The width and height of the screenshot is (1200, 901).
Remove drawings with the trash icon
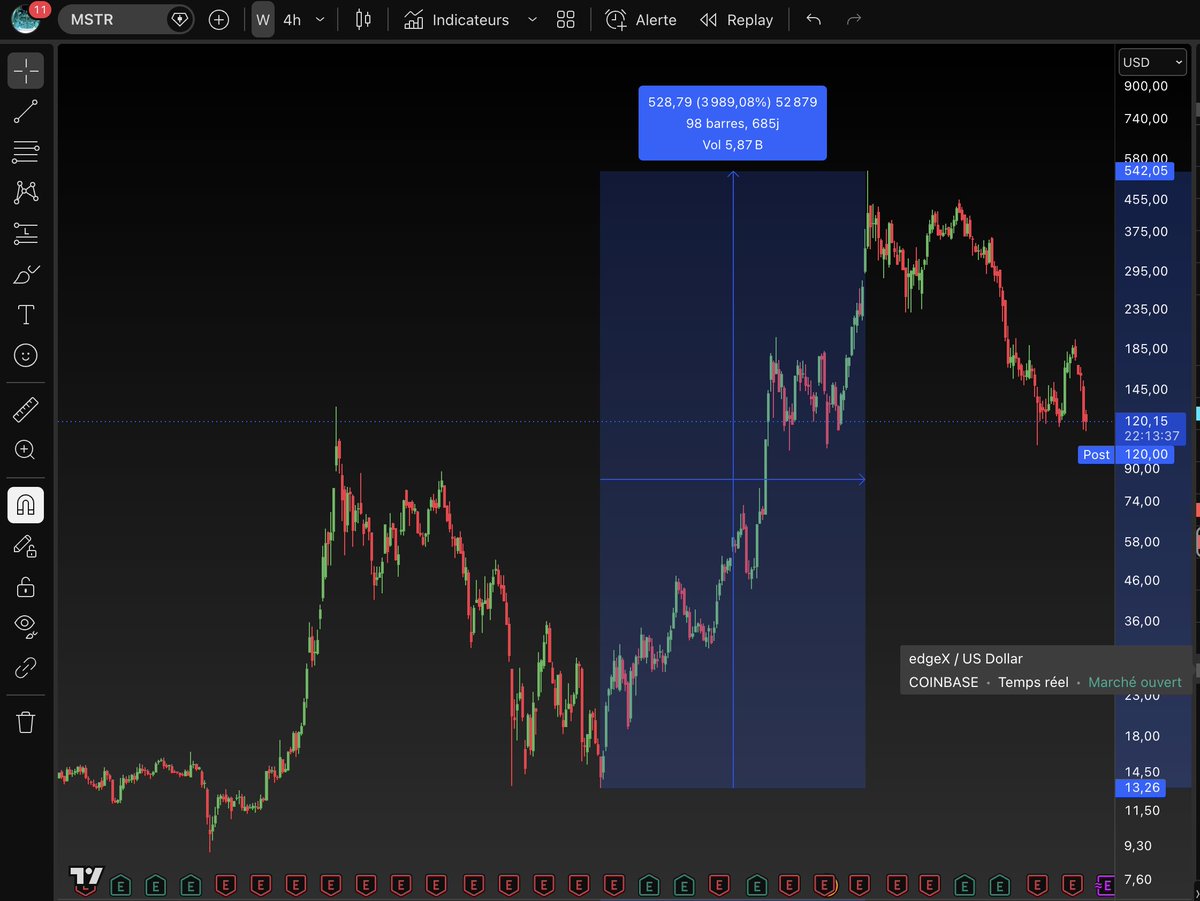[26, 722]
